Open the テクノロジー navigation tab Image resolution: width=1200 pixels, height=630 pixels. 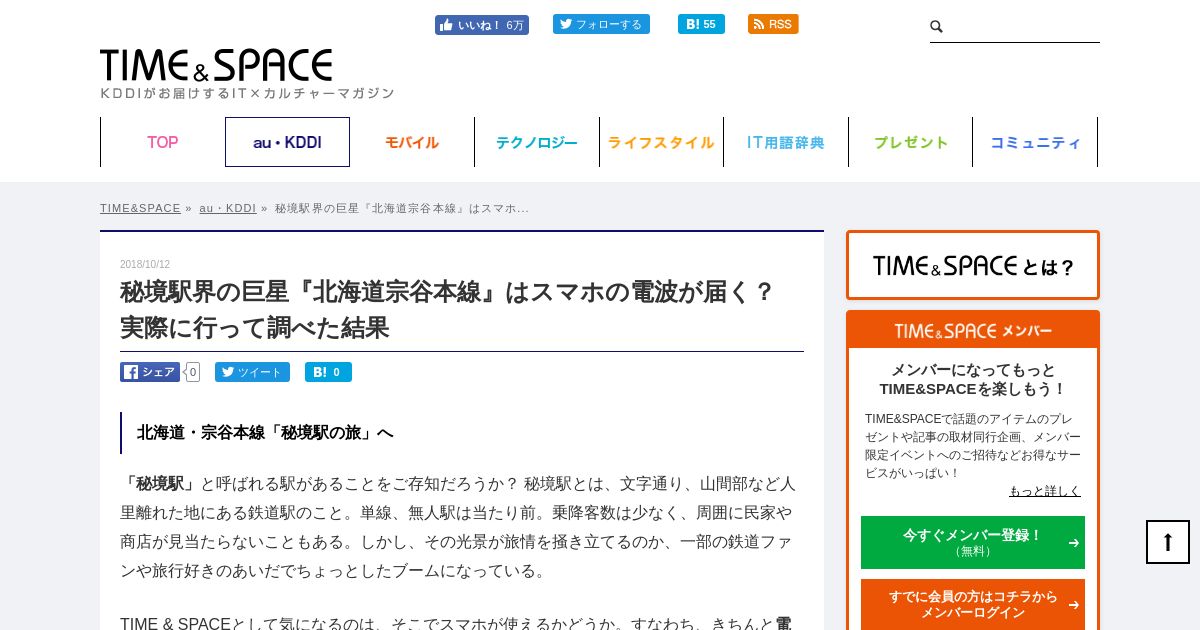tap(537, 142)
